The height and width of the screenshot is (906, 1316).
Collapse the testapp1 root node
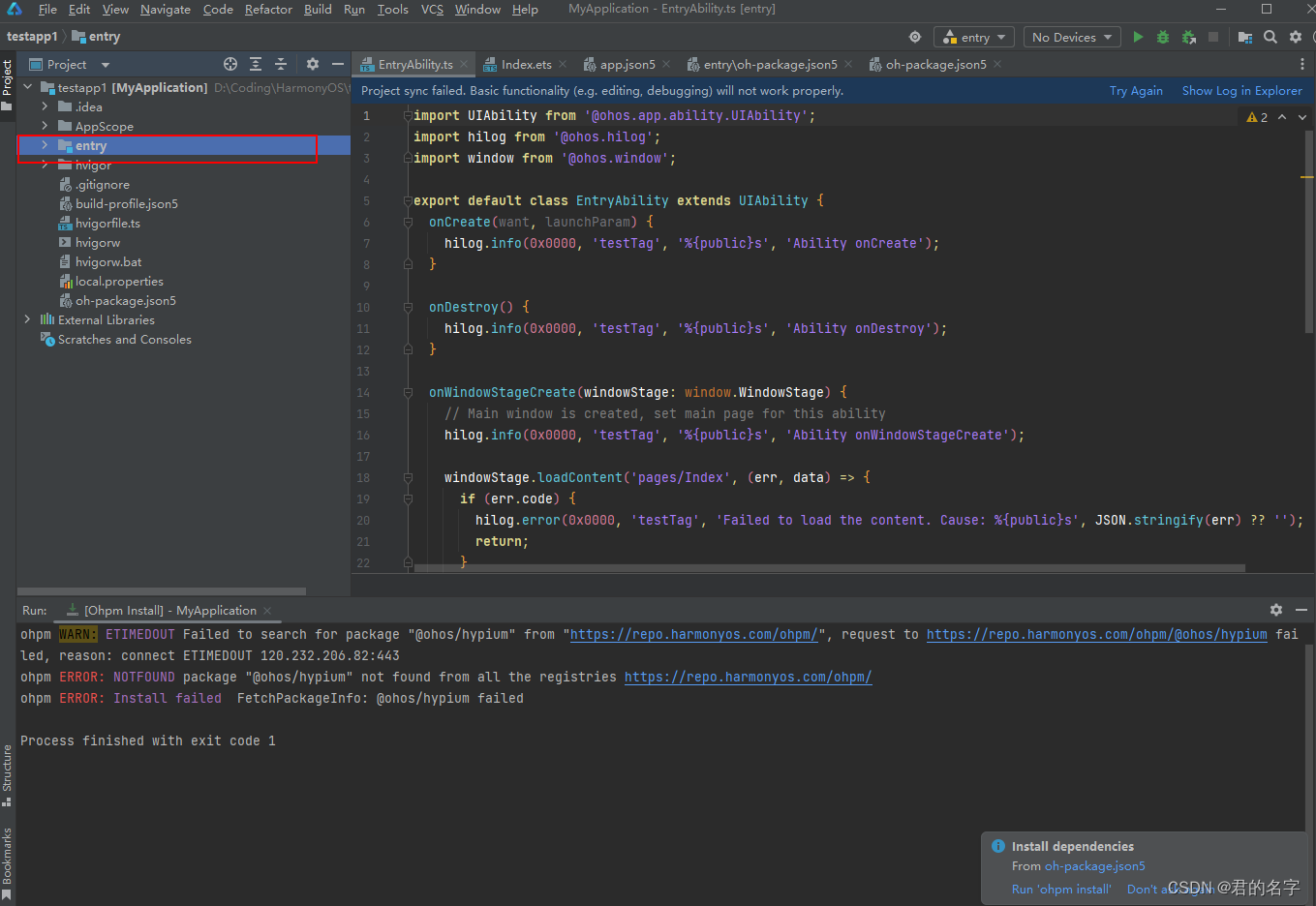[27, 87]
